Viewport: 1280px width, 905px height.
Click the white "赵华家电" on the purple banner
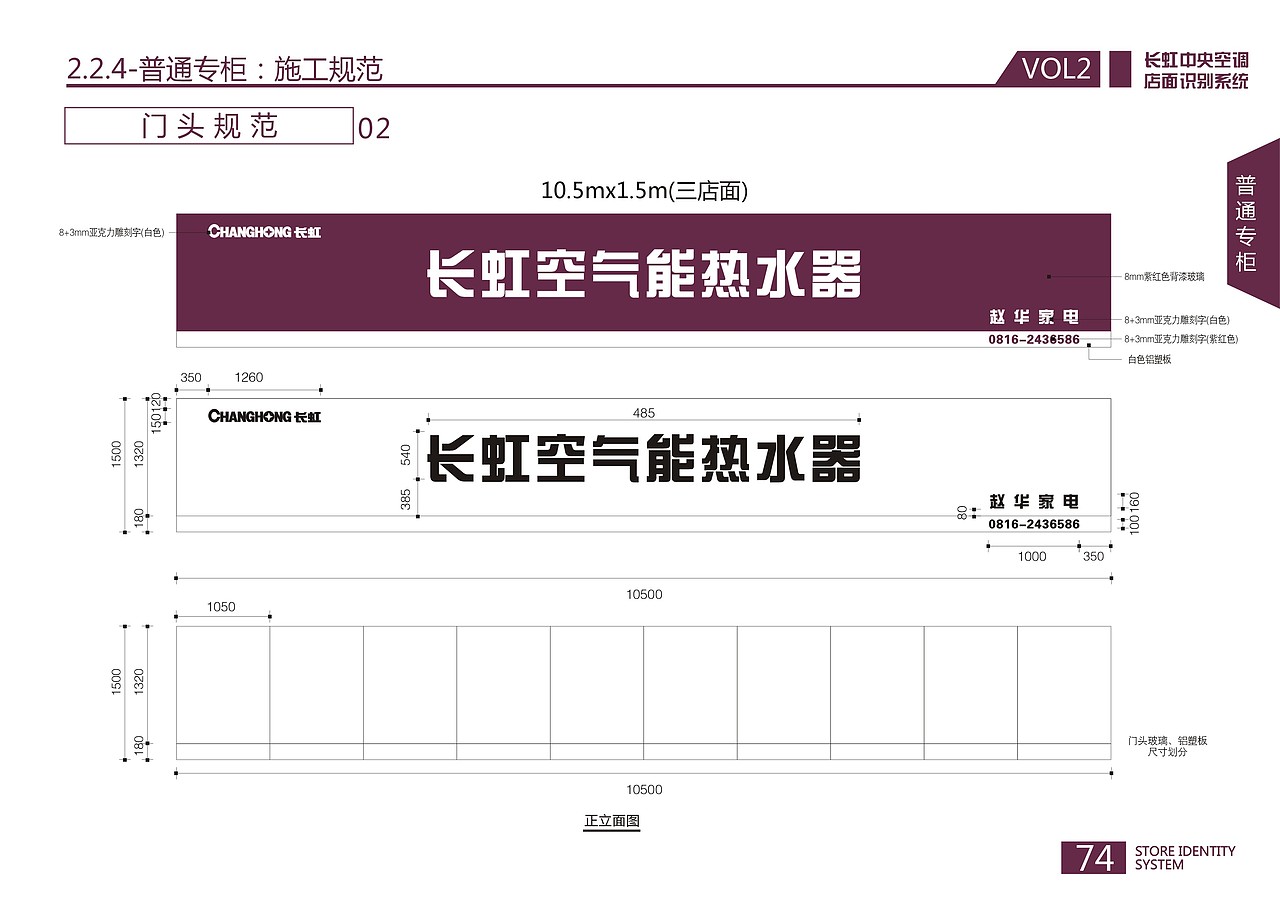tap(1034, 317)
